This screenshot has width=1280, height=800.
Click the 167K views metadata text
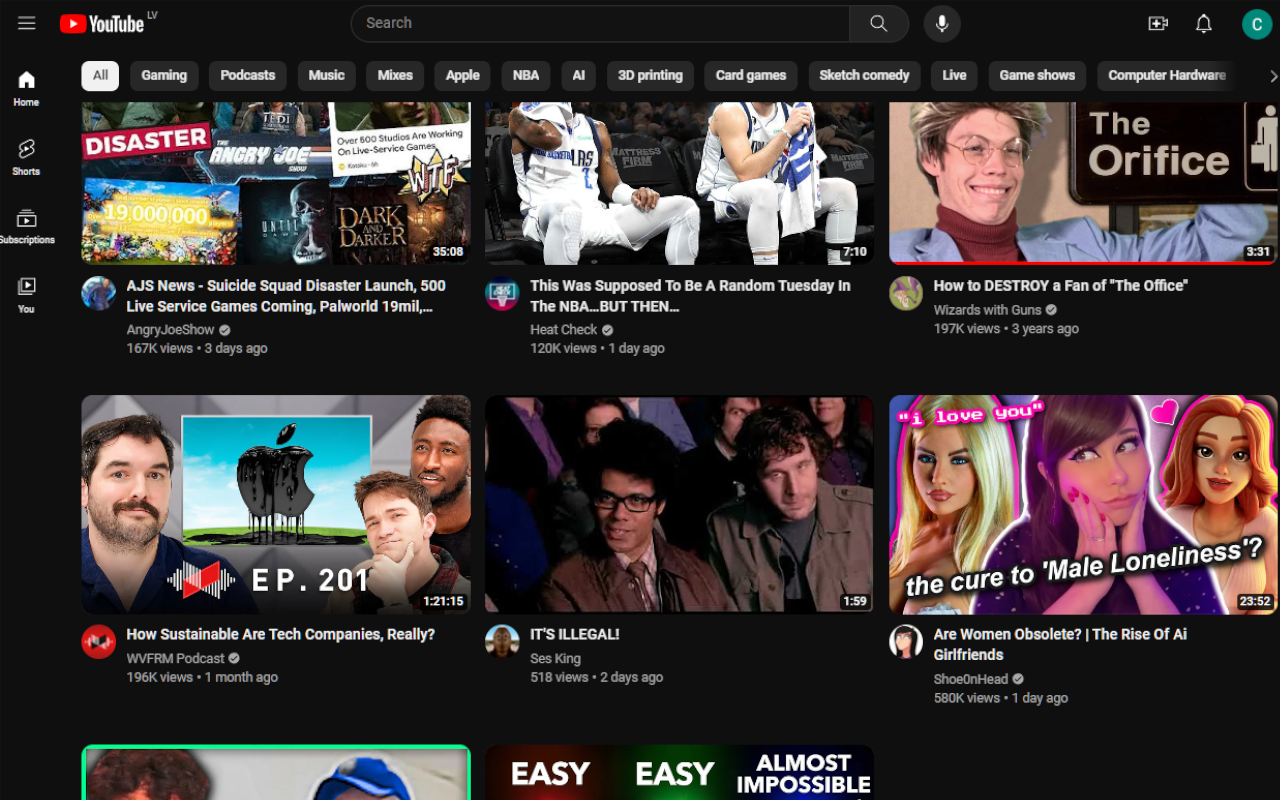[x=161, y=349]
